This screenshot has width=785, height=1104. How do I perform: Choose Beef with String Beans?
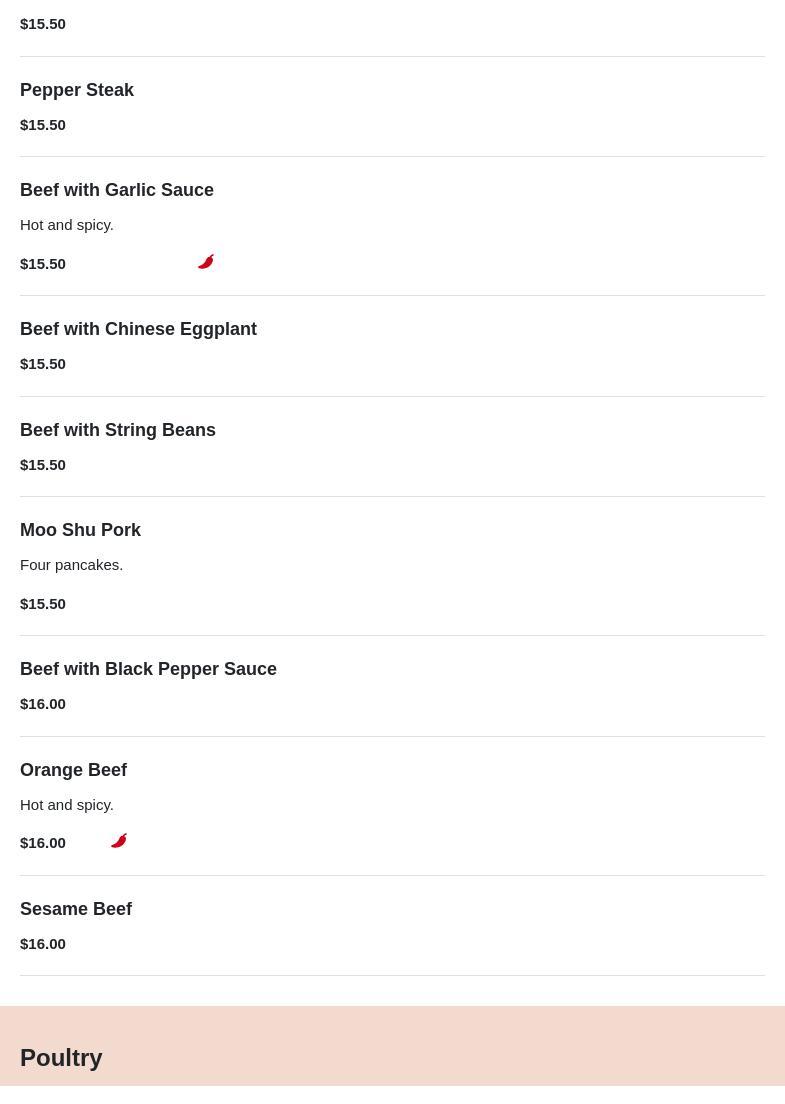point(118,430)
